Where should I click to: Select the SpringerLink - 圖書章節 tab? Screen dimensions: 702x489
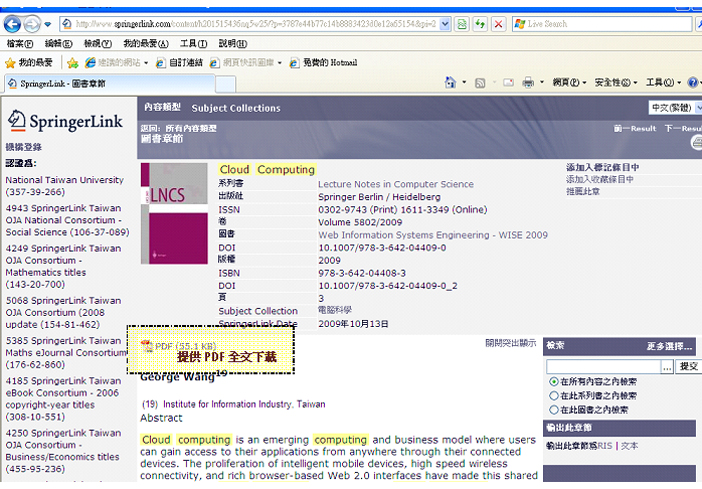110,84
